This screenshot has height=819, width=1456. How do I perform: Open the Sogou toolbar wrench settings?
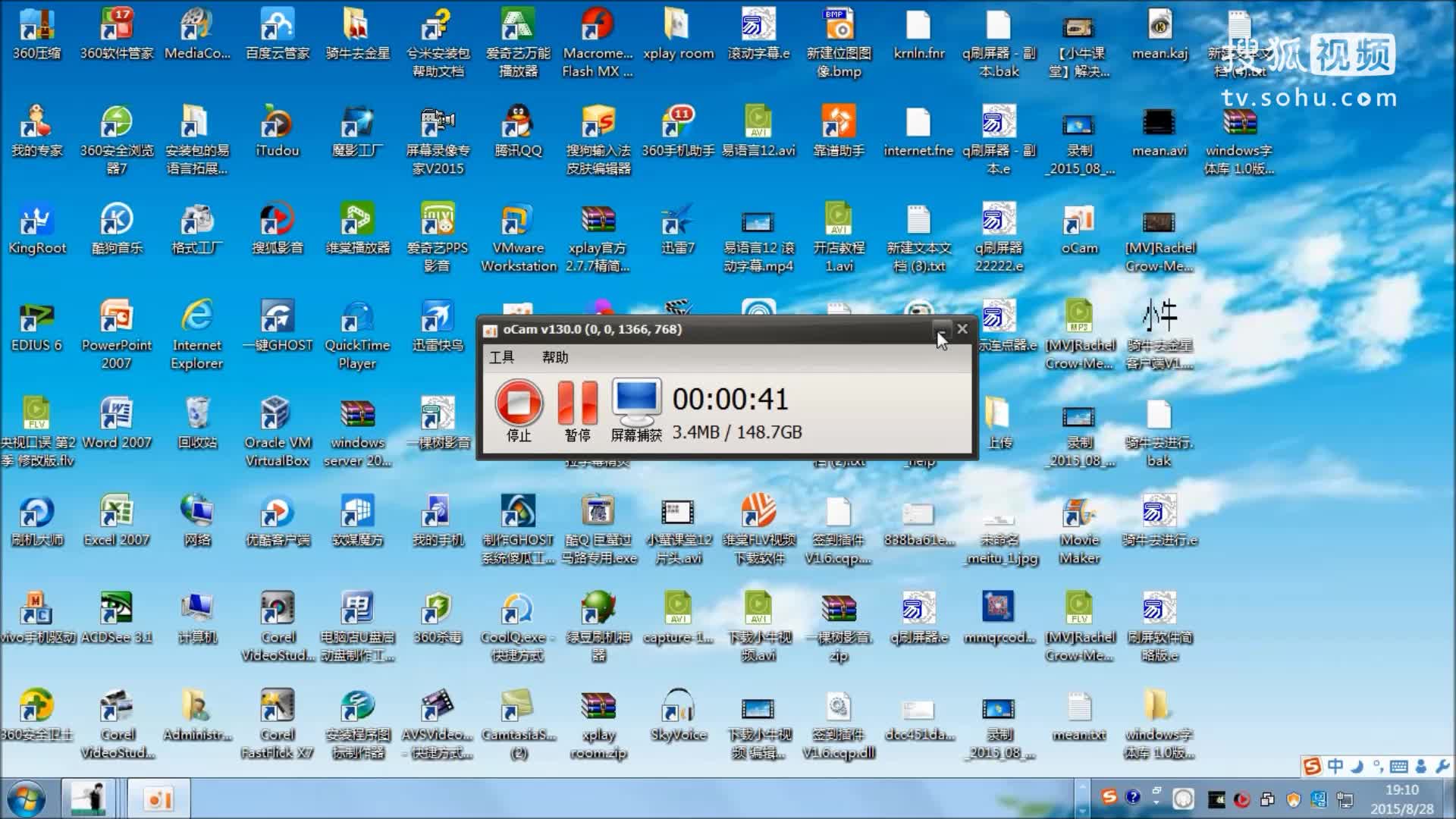pos(1442,767)
